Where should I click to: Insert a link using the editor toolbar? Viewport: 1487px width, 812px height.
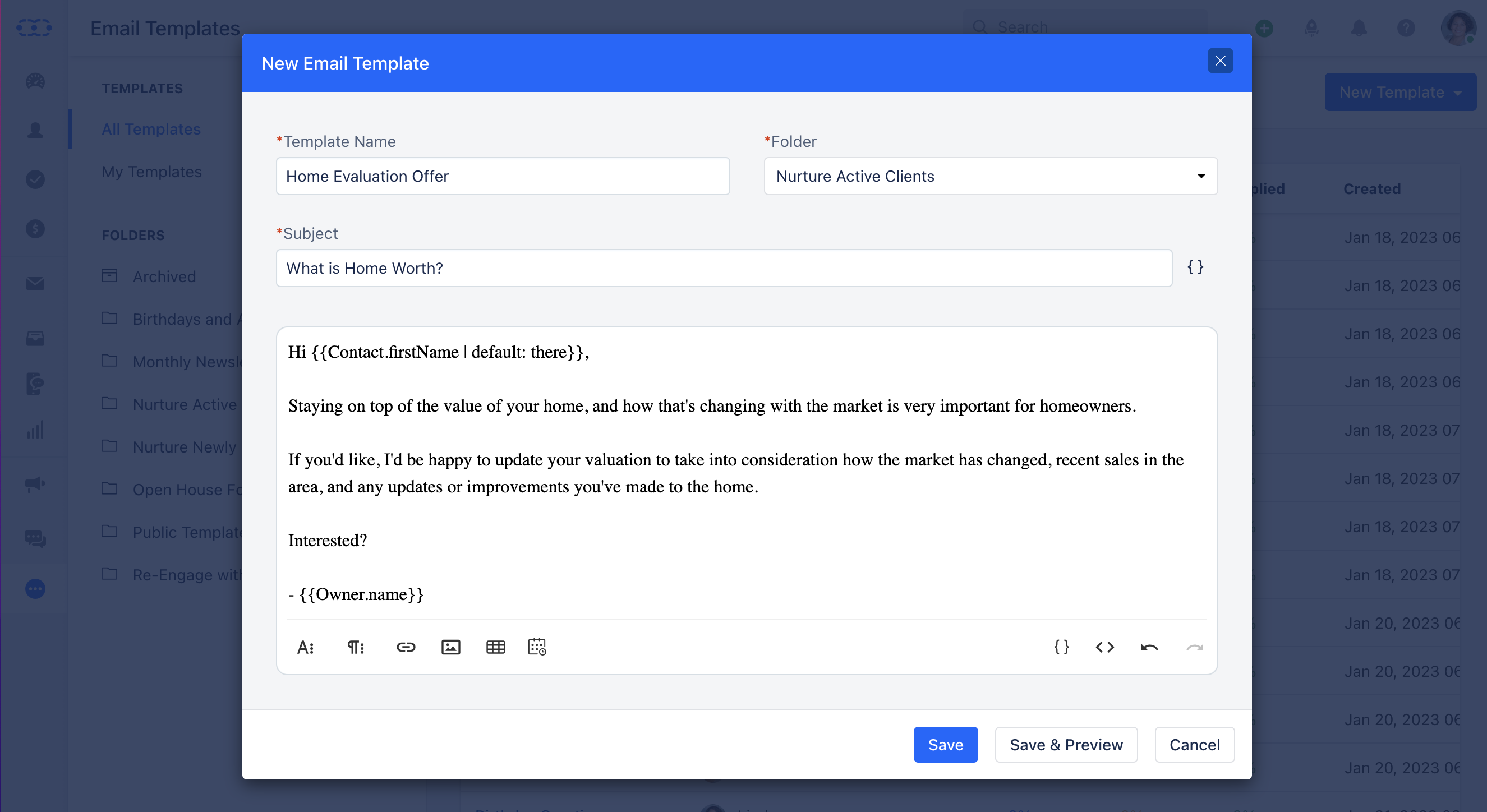point(406,648)
